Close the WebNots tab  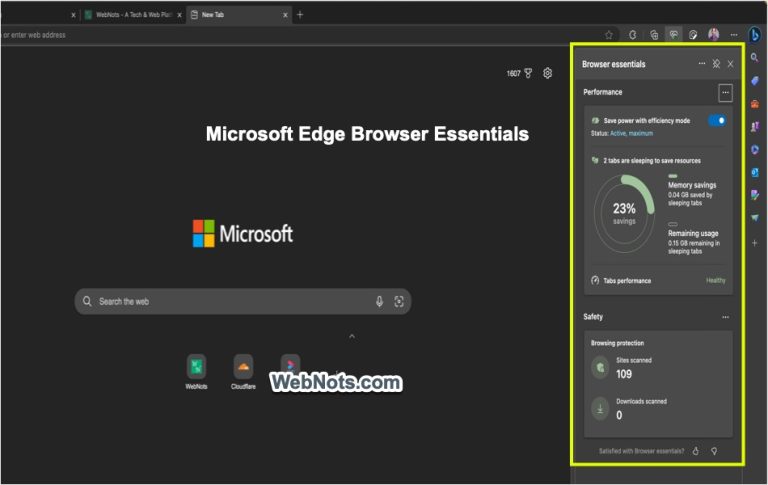point(179,15)
